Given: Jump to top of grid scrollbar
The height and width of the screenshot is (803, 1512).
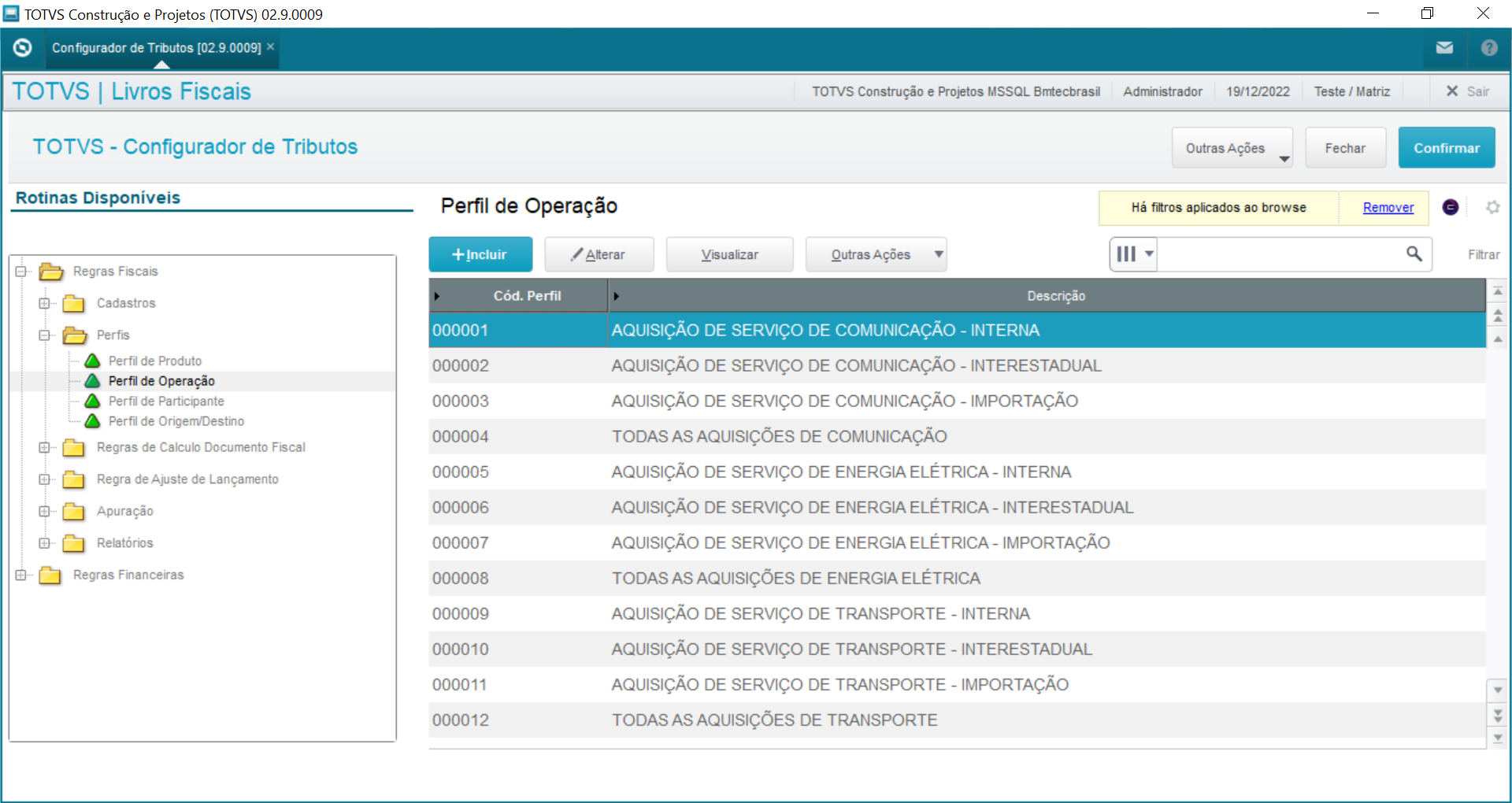Looking at the screenshot, I should 1498,291.
